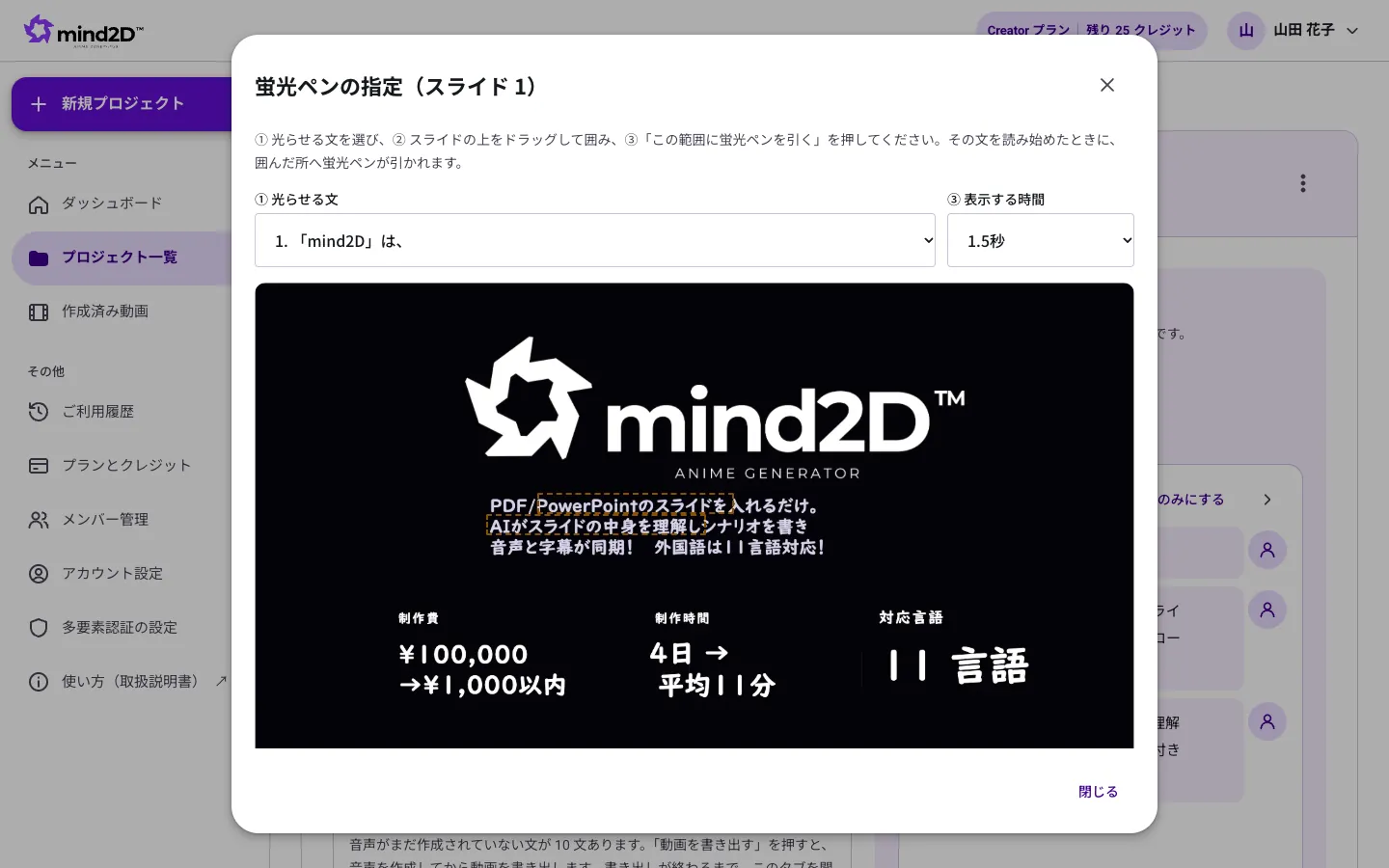Click the film icon beside 作成済み動画
Image resolution: width=1389 pixels, height=868 pixels.
pos(39,312)
